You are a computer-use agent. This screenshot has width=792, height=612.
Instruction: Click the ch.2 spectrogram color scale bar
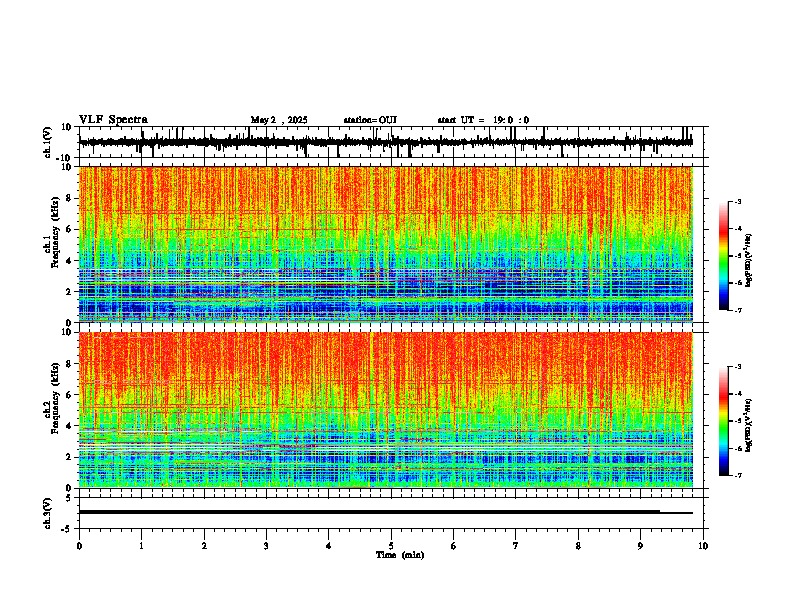723,421
